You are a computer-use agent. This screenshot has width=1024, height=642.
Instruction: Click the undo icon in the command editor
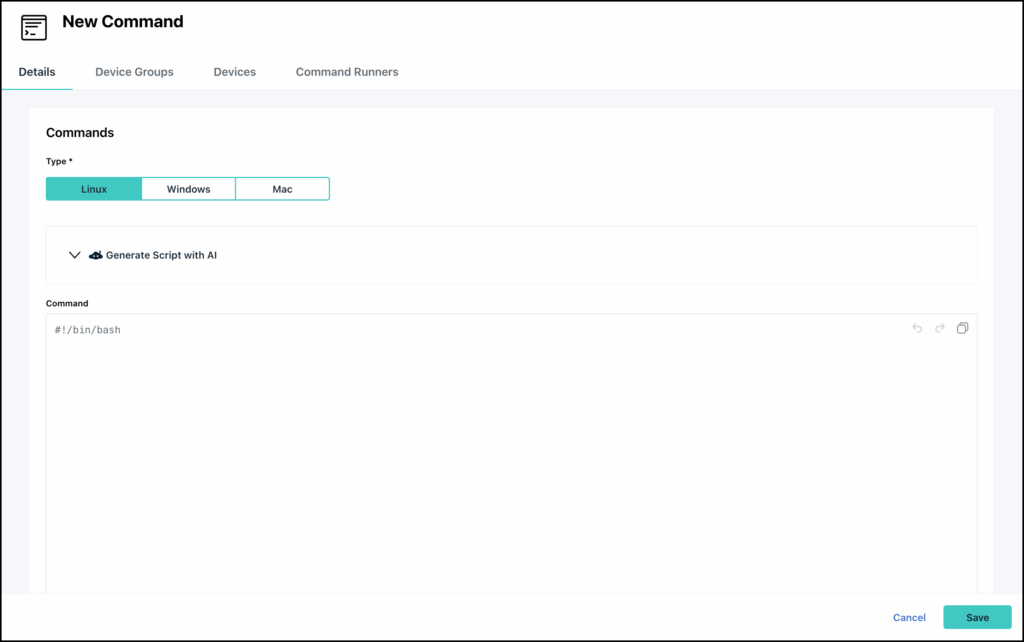point(917,328)
